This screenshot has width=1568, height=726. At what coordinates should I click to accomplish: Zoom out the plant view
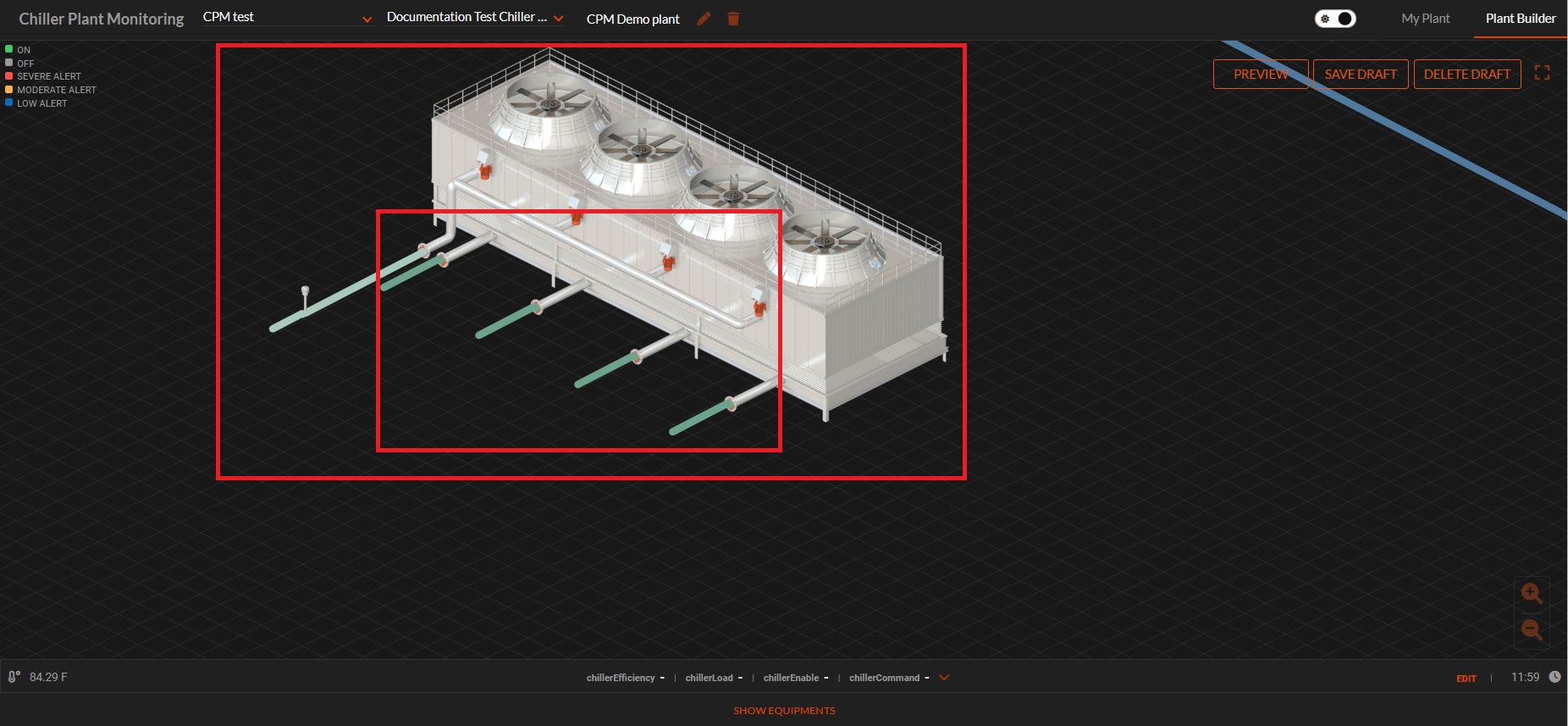pos(1532,629)
